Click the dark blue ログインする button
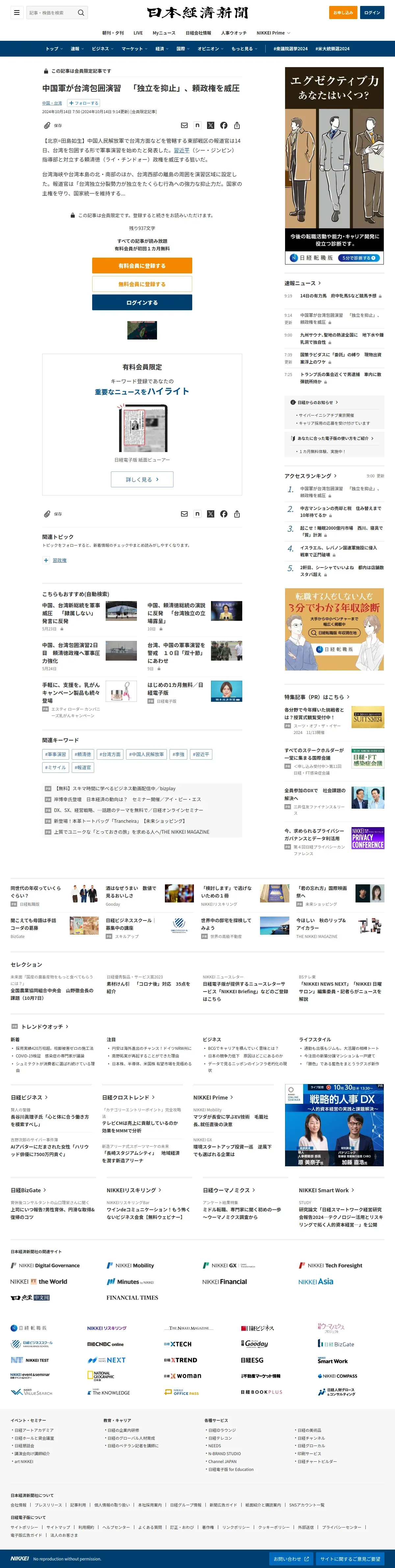This screenshot has width=395, height=1568. 142,303
